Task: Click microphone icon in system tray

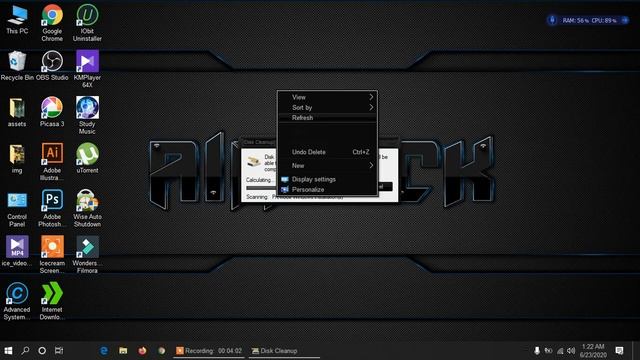Action: pyautogui.click(x=537, y=351)
